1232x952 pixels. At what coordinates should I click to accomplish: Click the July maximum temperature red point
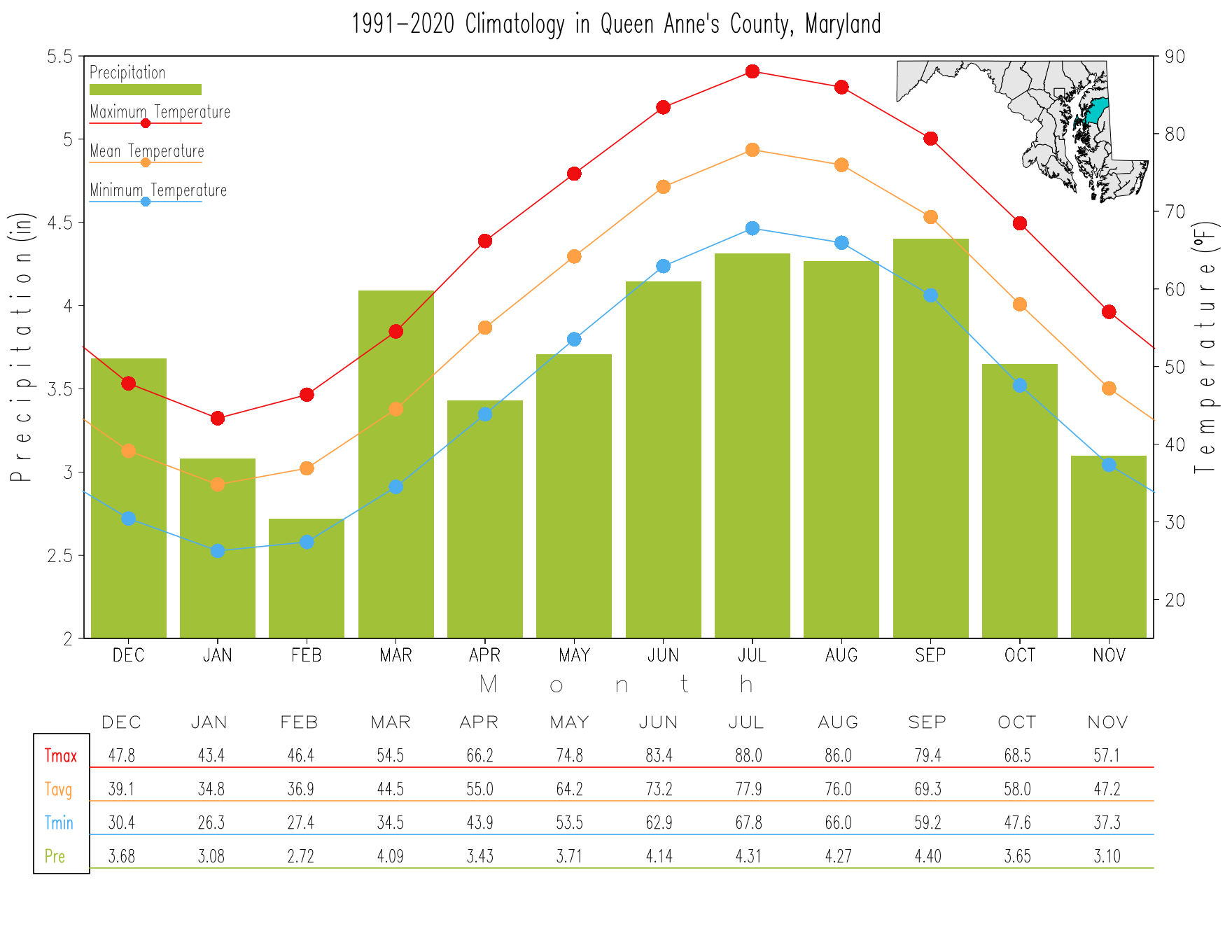coord(752,71)
